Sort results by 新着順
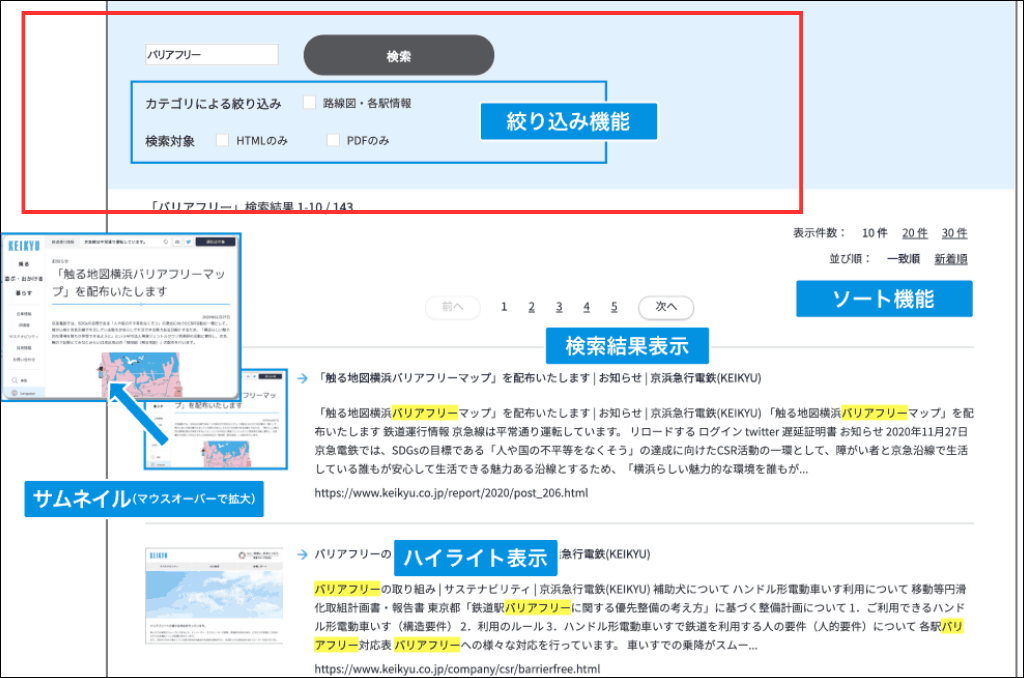 pyautogui.click(x=950, y=259)
